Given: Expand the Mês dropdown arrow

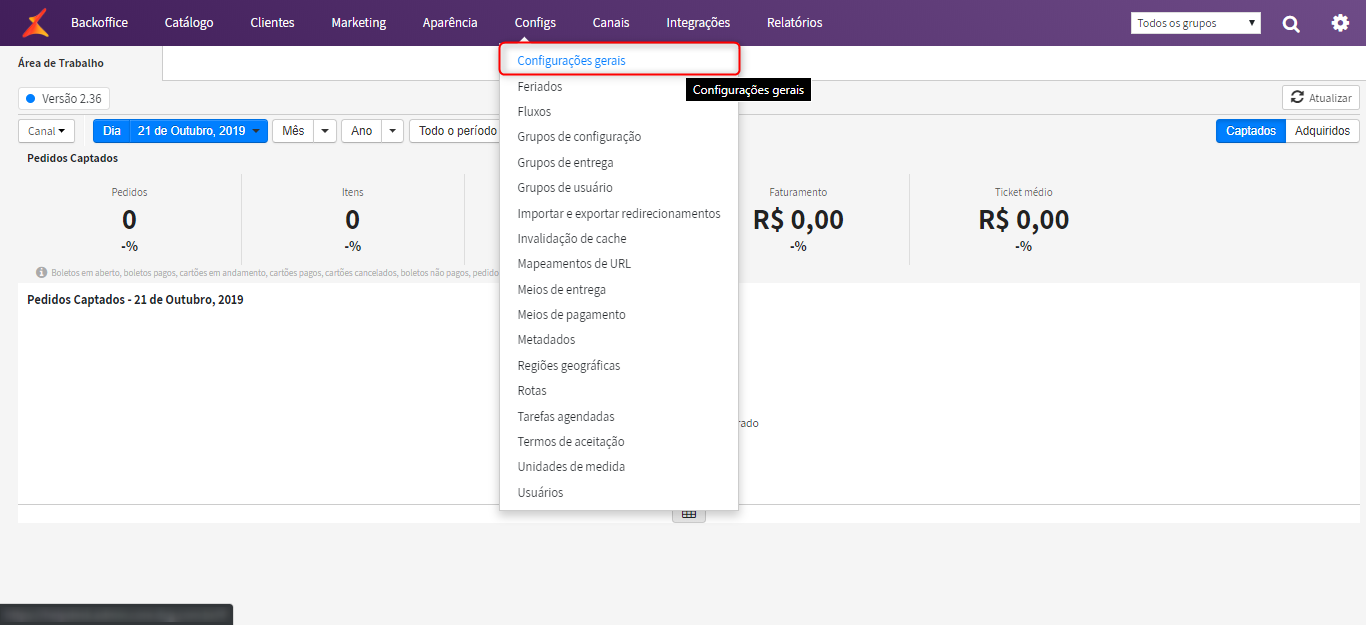Looking at the screenshot, I should pos(325,131).
